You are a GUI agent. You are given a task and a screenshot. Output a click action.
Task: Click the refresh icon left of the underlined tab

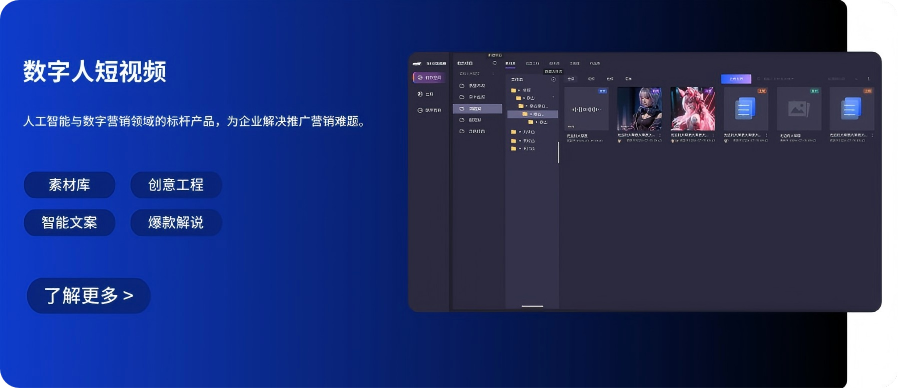495,63
